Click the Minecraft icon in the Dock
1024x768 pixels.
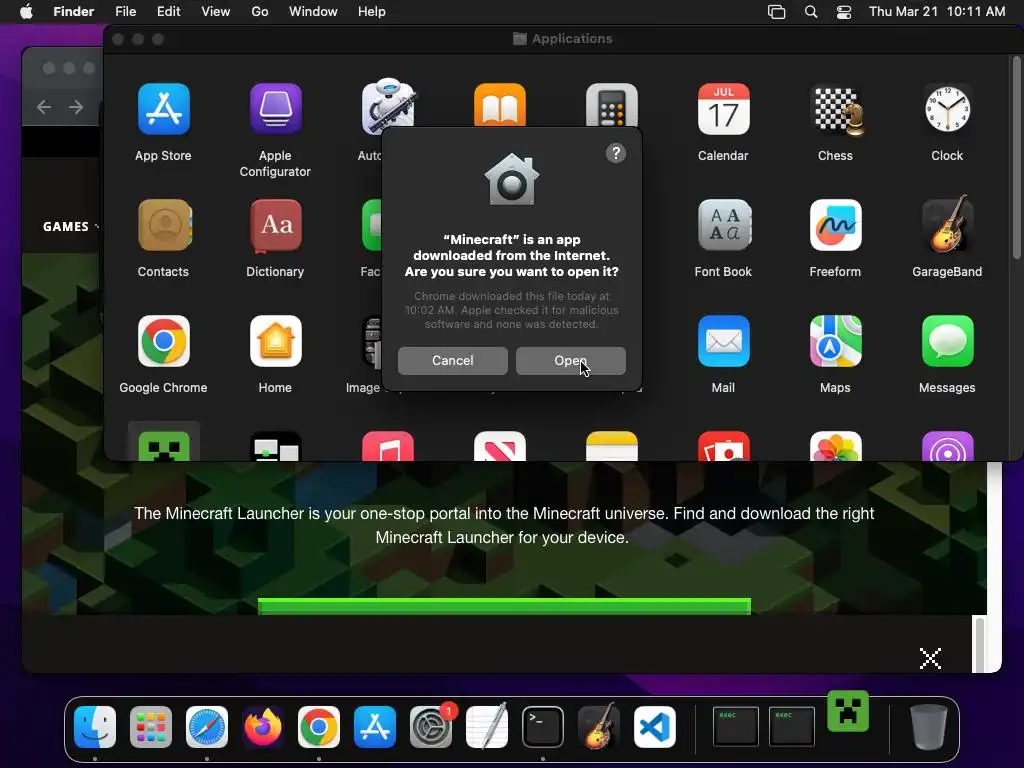tap(848, 711)
